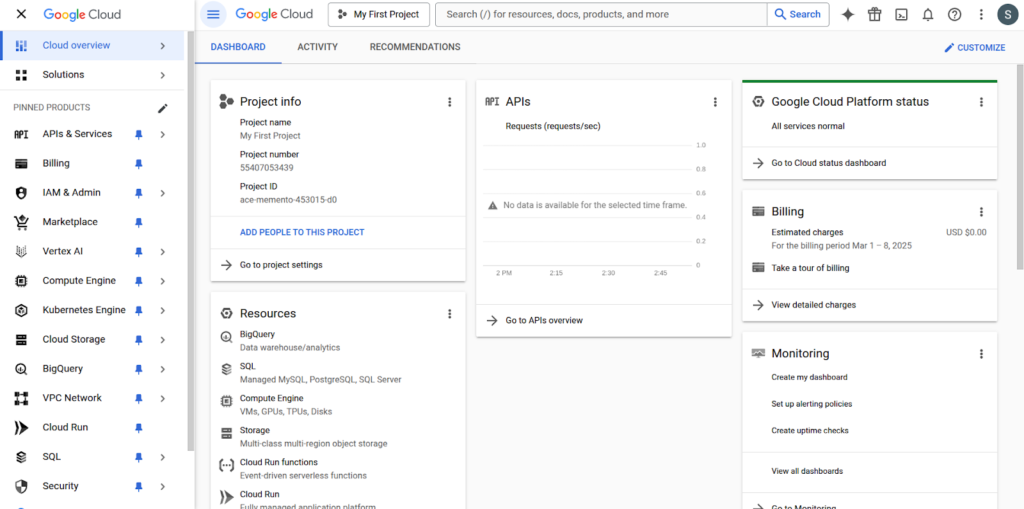This screenshot has height=509, width=1024.
Task: Expand APIs & Services submenu chevron
Action: [163, 134]
